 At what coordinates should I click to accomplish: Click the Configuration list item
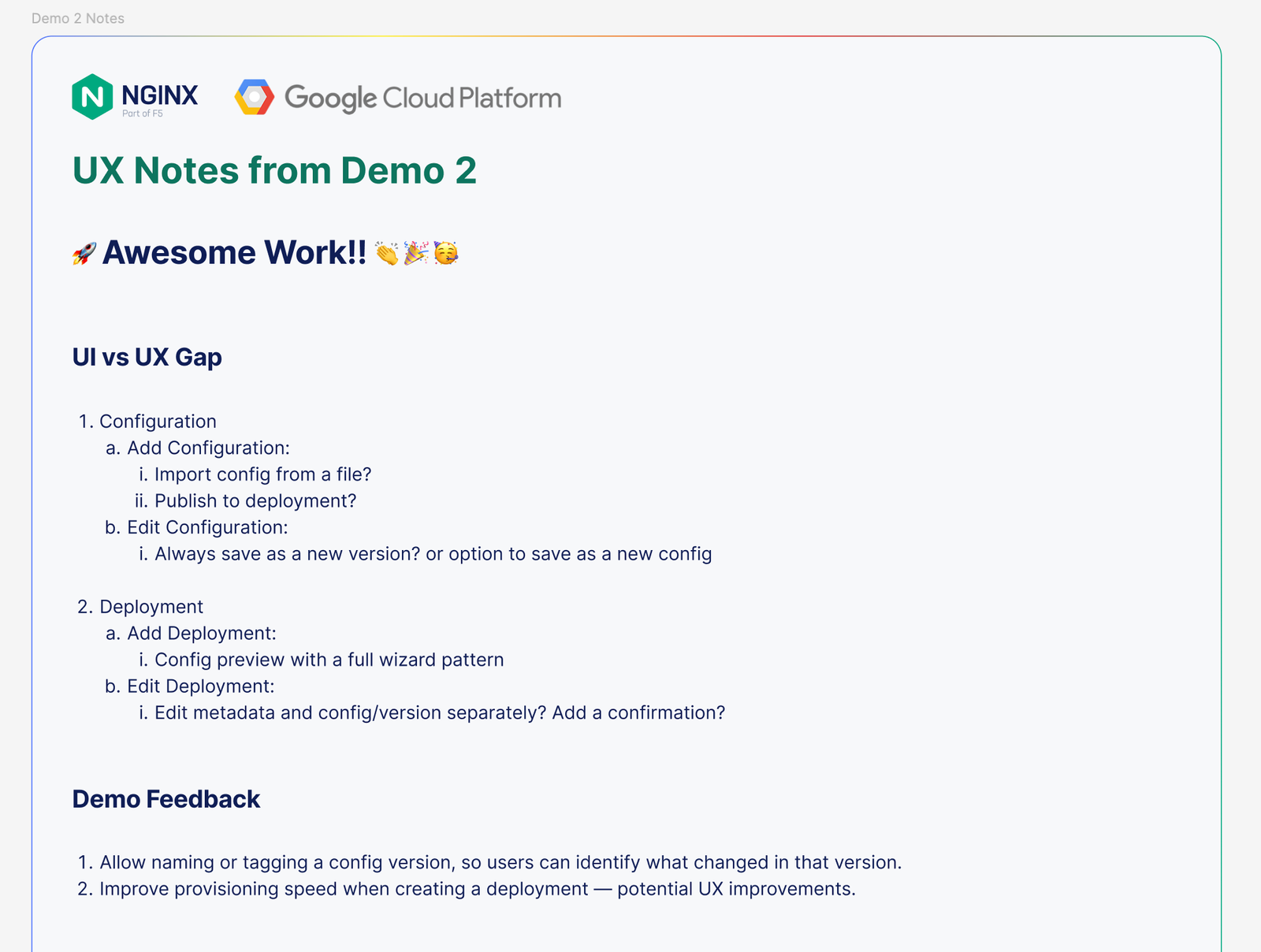point(158,422)
